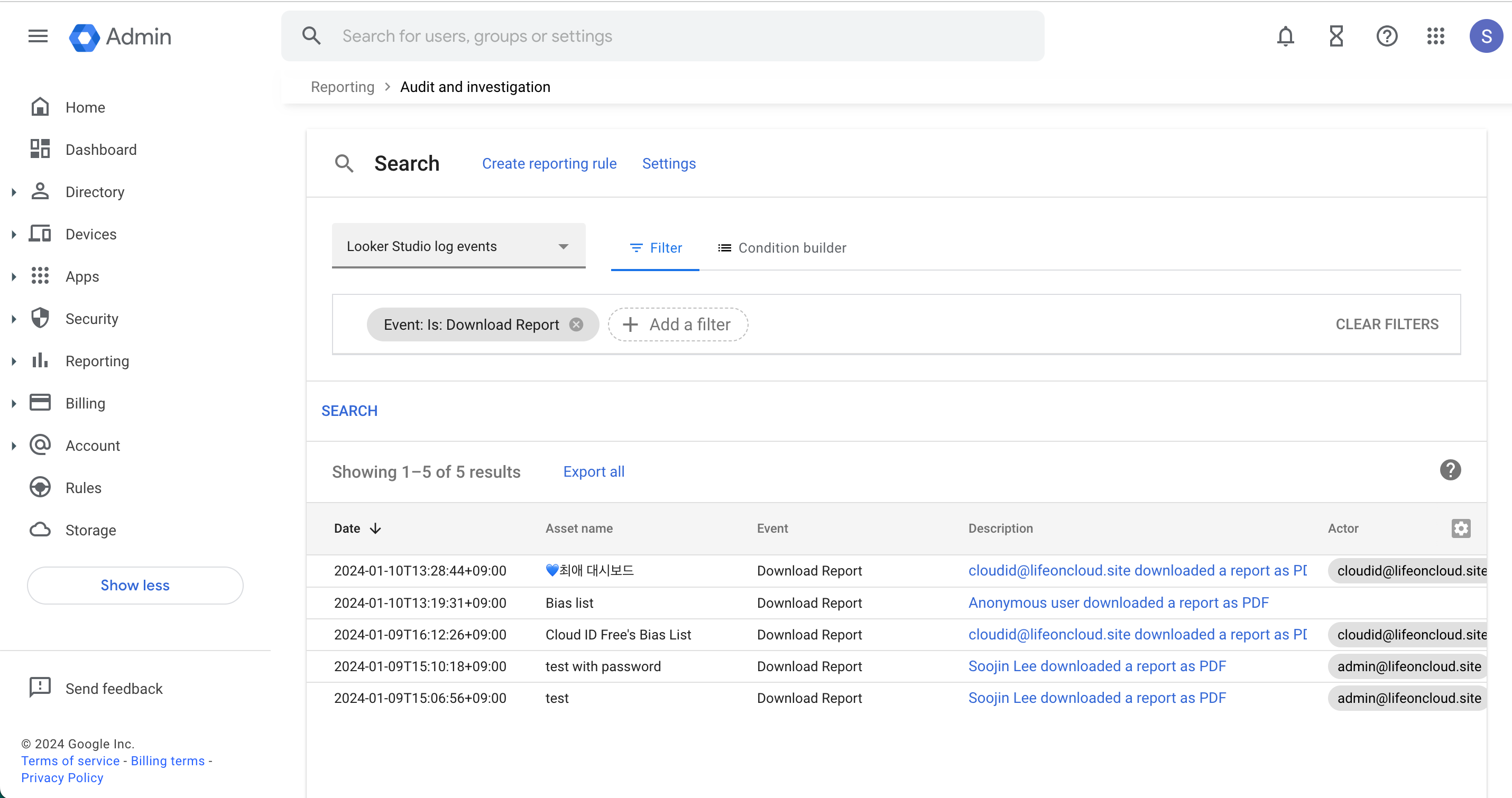Open the Google apps grid
This screenshot has height=798, width=1512.
(x=1436, y=36)
